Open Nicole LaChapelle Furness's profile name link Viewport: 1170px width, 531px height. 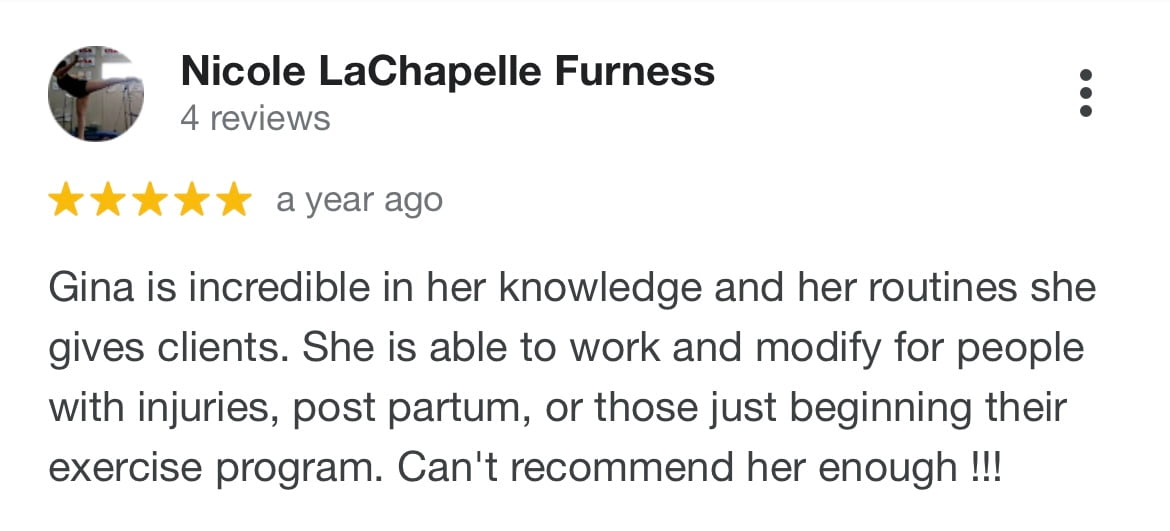(x=448, y=72)
